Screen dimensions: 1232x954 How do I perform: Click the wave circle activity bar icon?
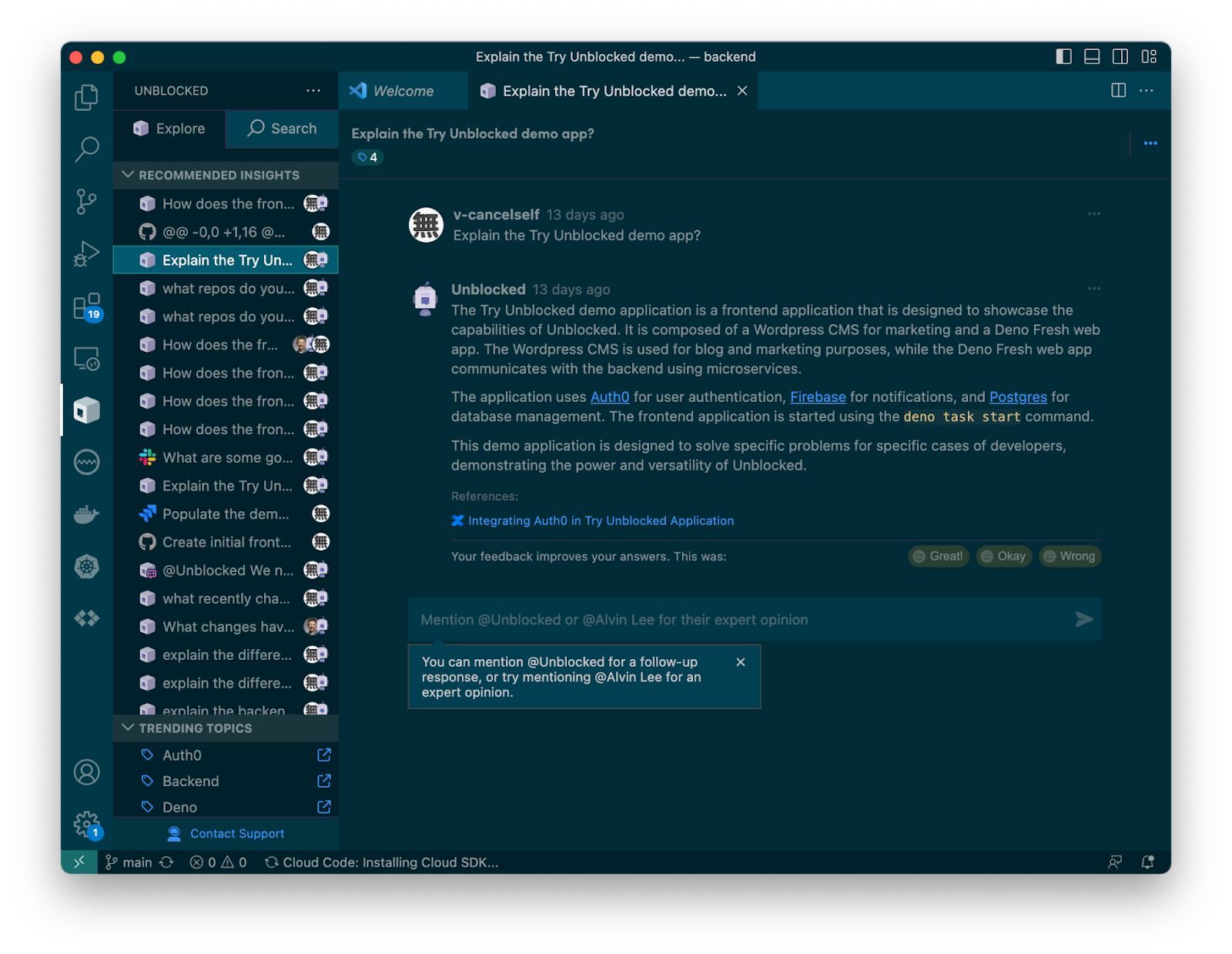pyautogui.click(x=86, y=462)
